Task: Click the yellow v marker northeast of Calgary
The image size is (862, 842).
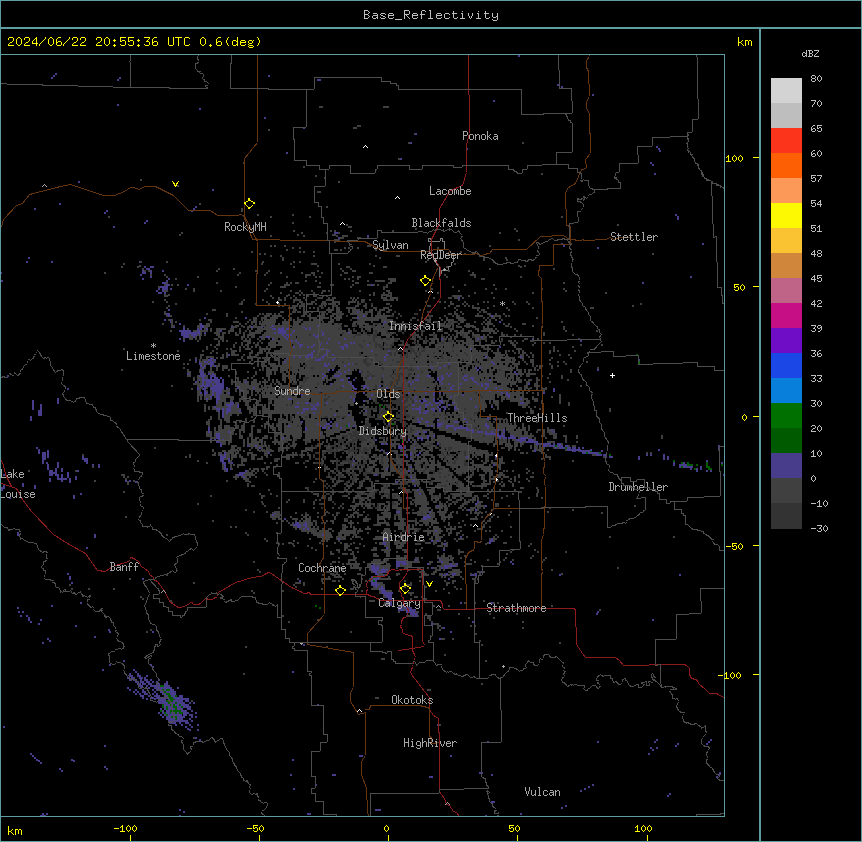Action: (x=429, y=584)
